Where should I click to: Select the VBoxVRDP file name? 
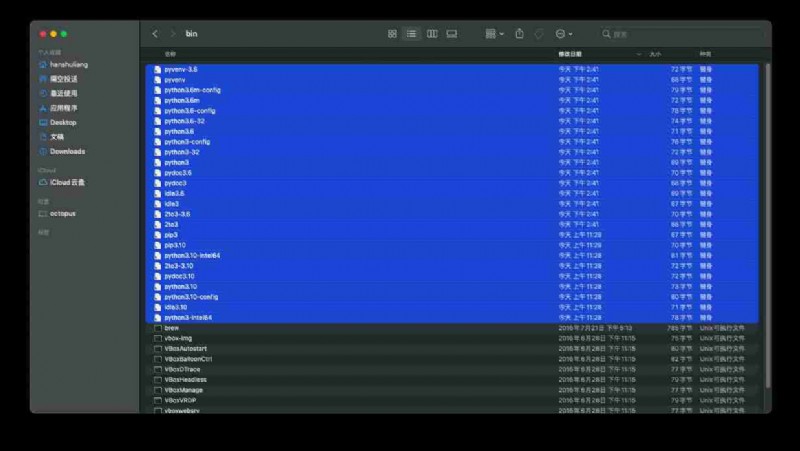pyautogui.click(x=181, y=400)
